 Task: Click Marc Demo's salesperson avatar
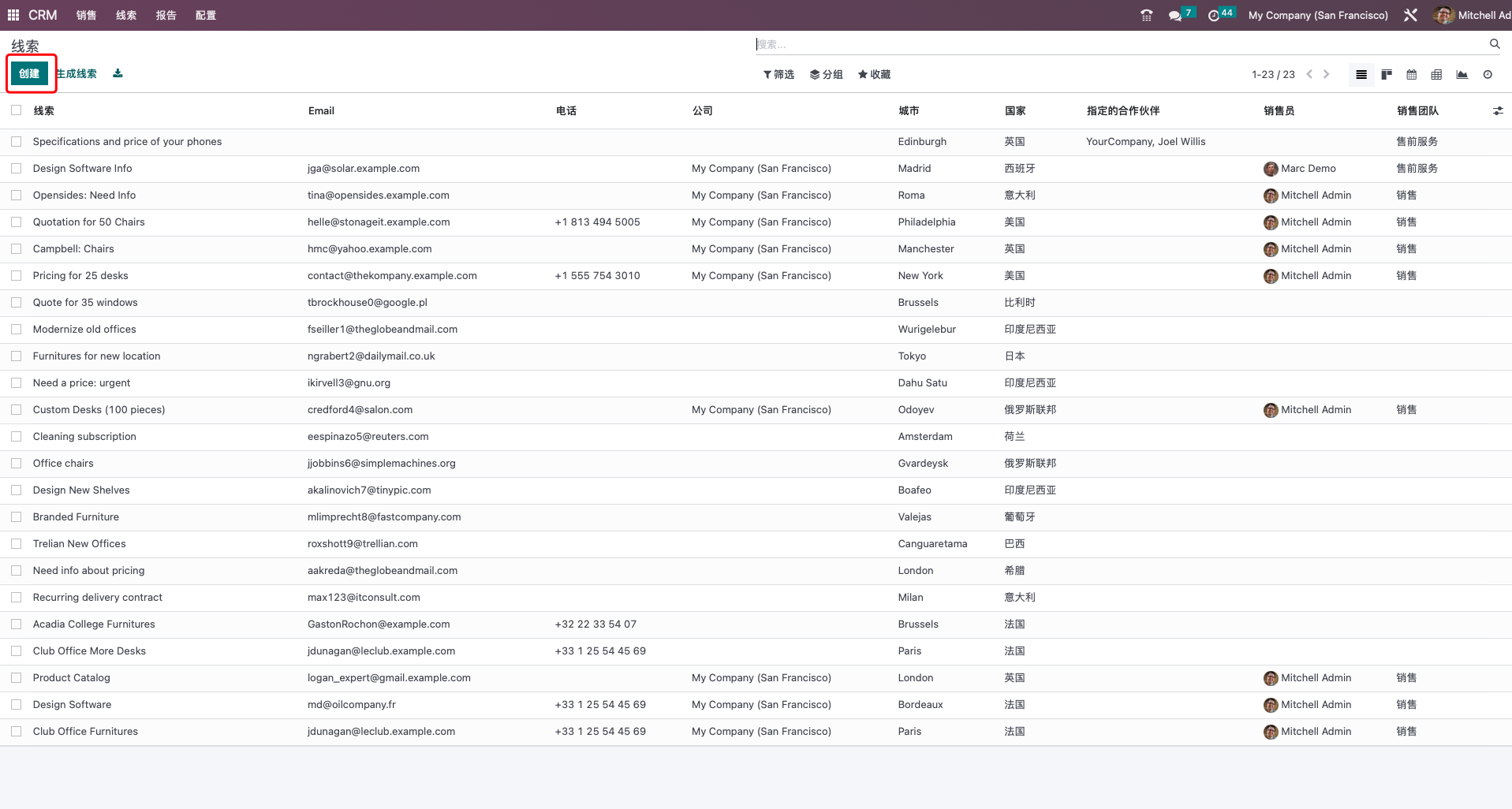1271,169
